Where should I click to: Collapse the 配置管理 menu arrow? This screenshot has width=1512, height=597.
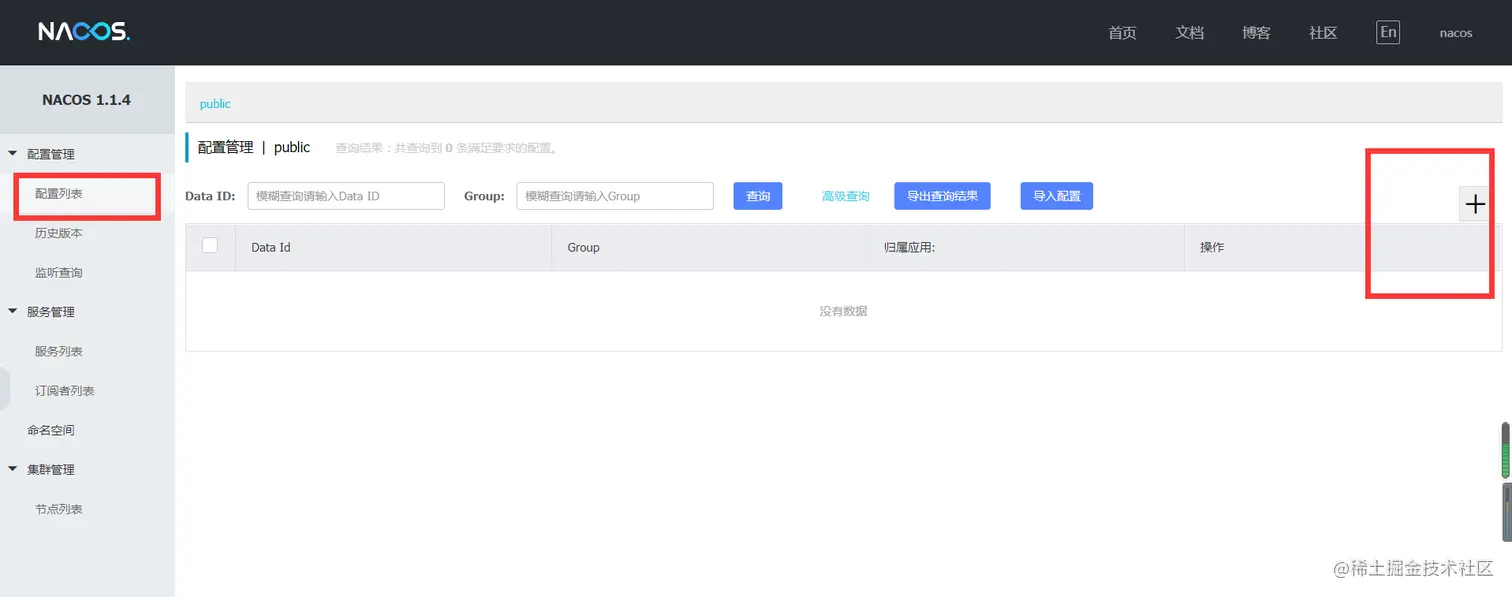point(13,154)
